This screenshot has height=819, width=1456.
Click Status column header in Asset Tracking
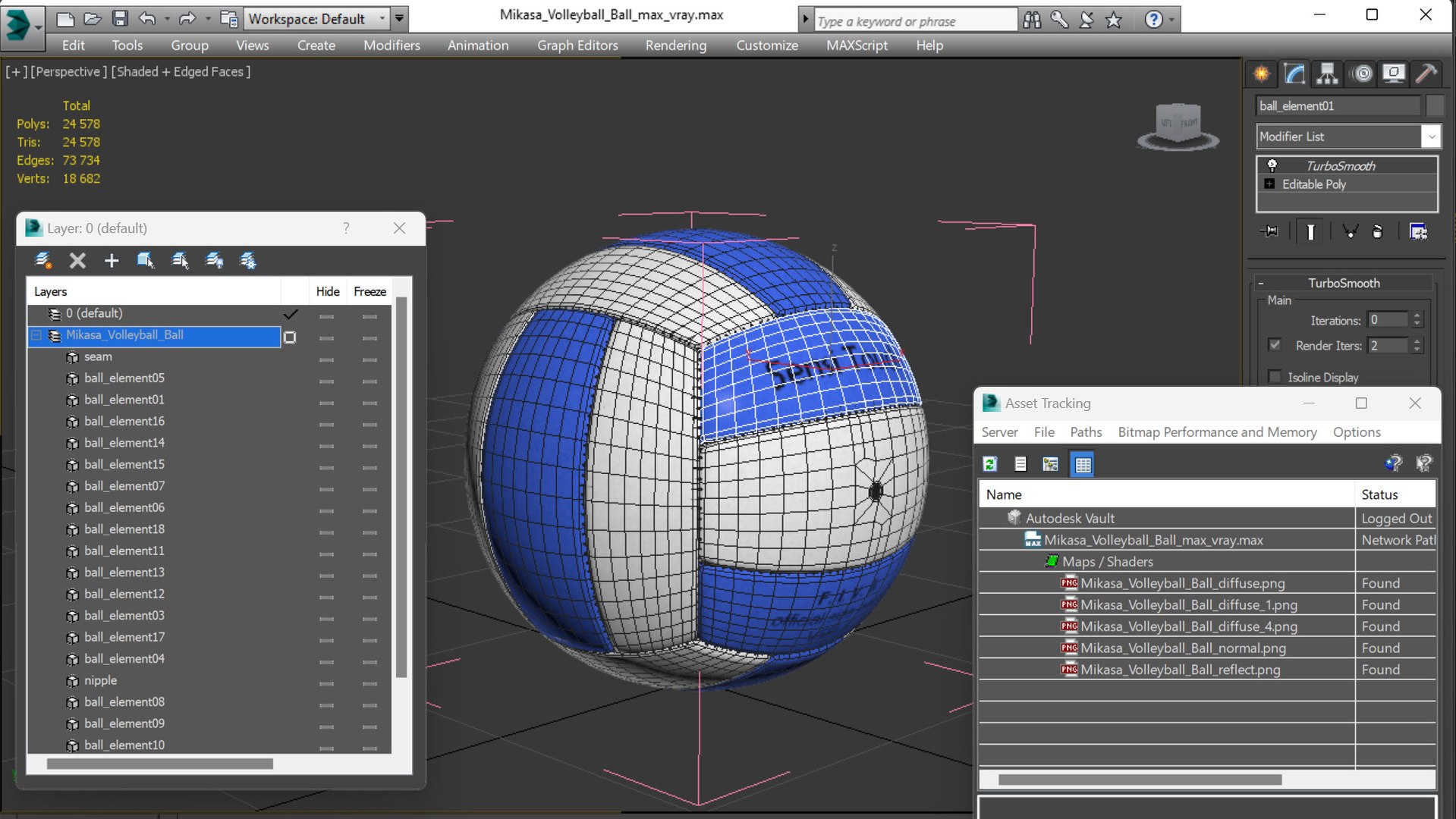tap(1395, 494)
